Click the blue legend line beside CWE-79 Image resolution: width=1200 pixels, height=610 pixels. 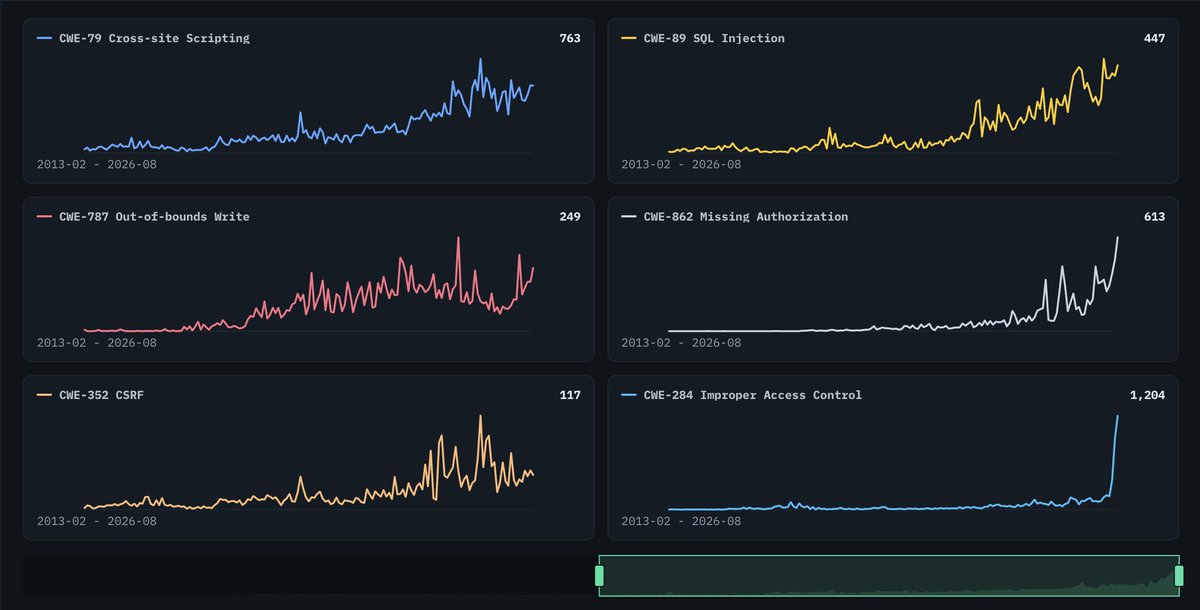point(44,38)
